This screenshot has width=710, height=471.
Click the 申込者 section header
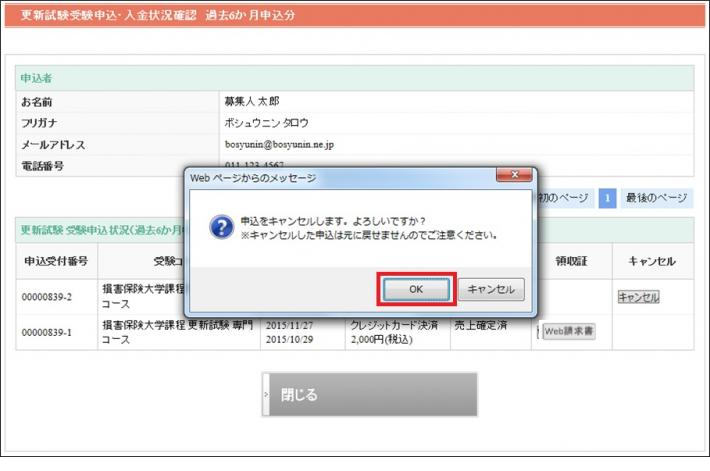(x=34, y=78)
